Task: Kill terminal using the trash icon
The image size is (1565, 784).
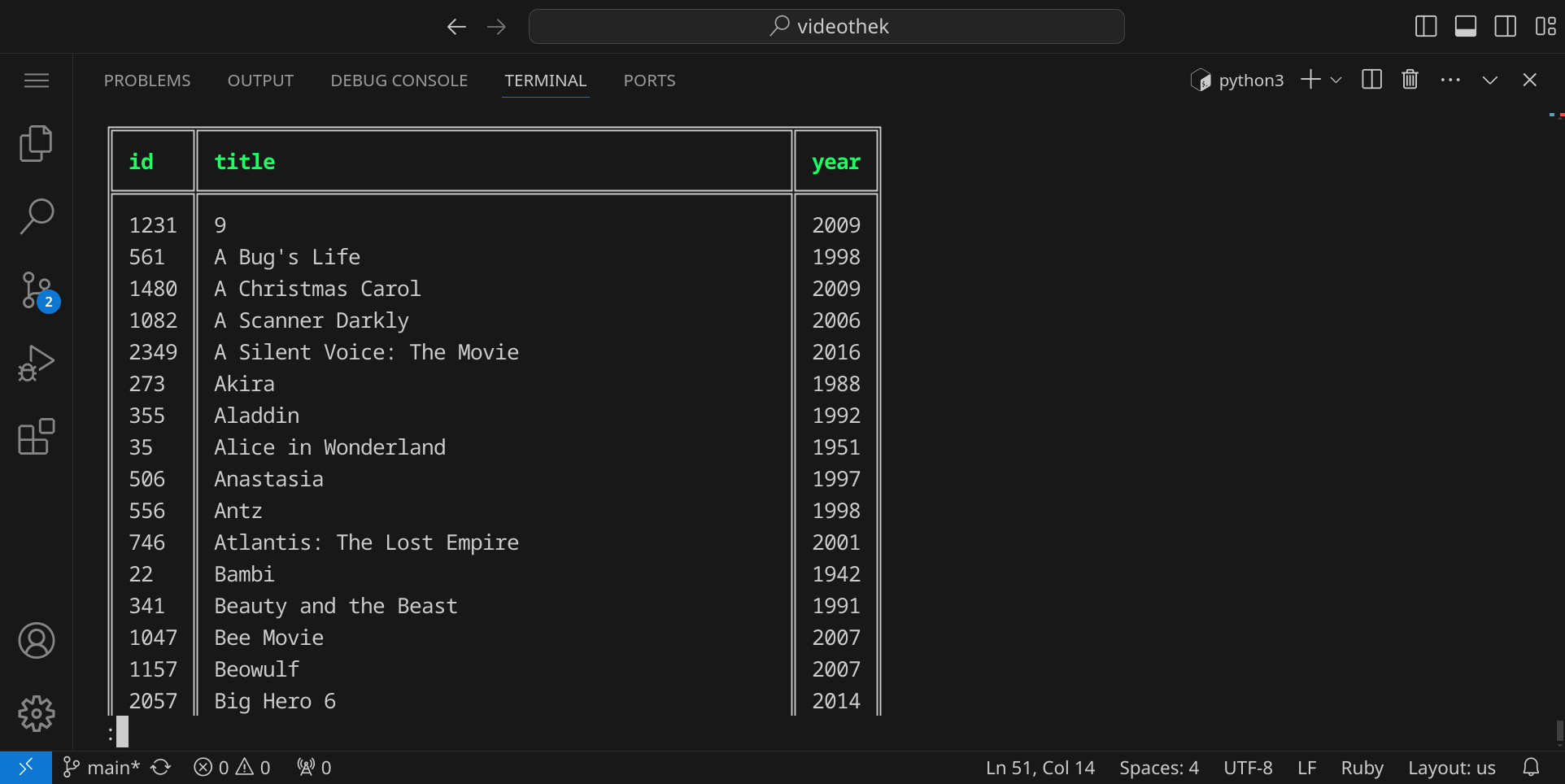Action: tap(1410, 80)
